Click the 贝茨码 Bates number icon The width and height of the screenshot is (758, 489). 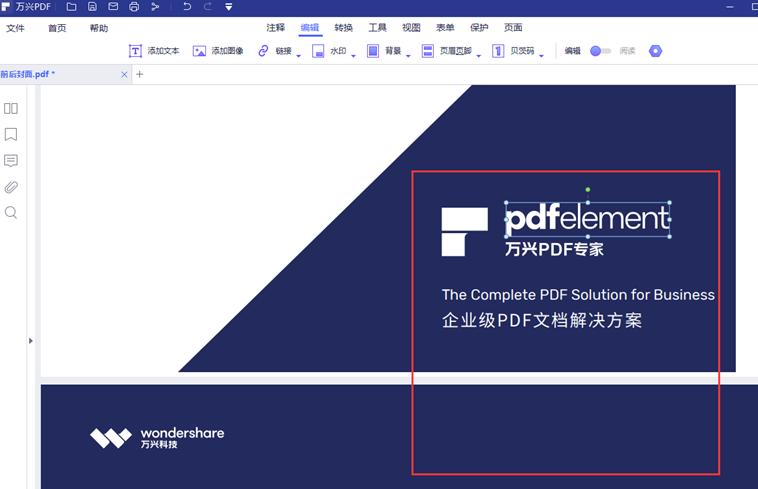pos(498,51)
